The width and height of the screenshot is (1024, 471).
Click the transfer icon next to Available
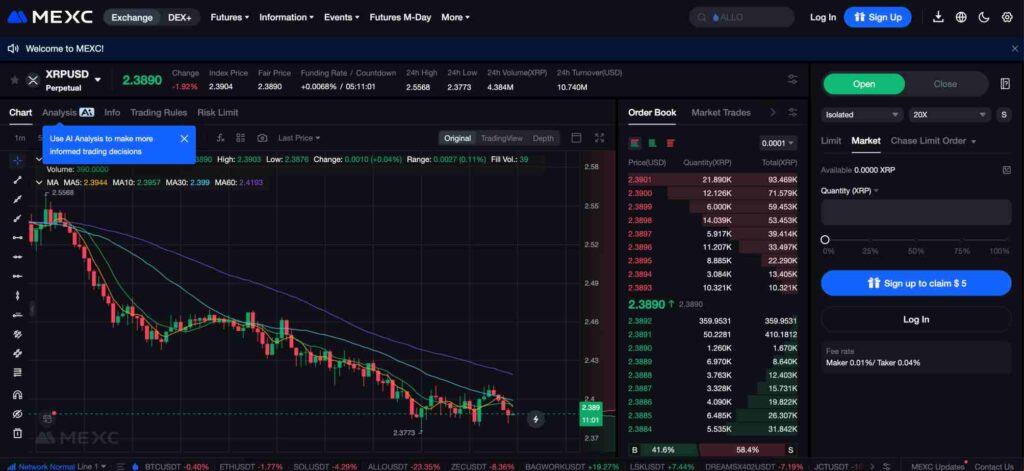click(1006, 170)
